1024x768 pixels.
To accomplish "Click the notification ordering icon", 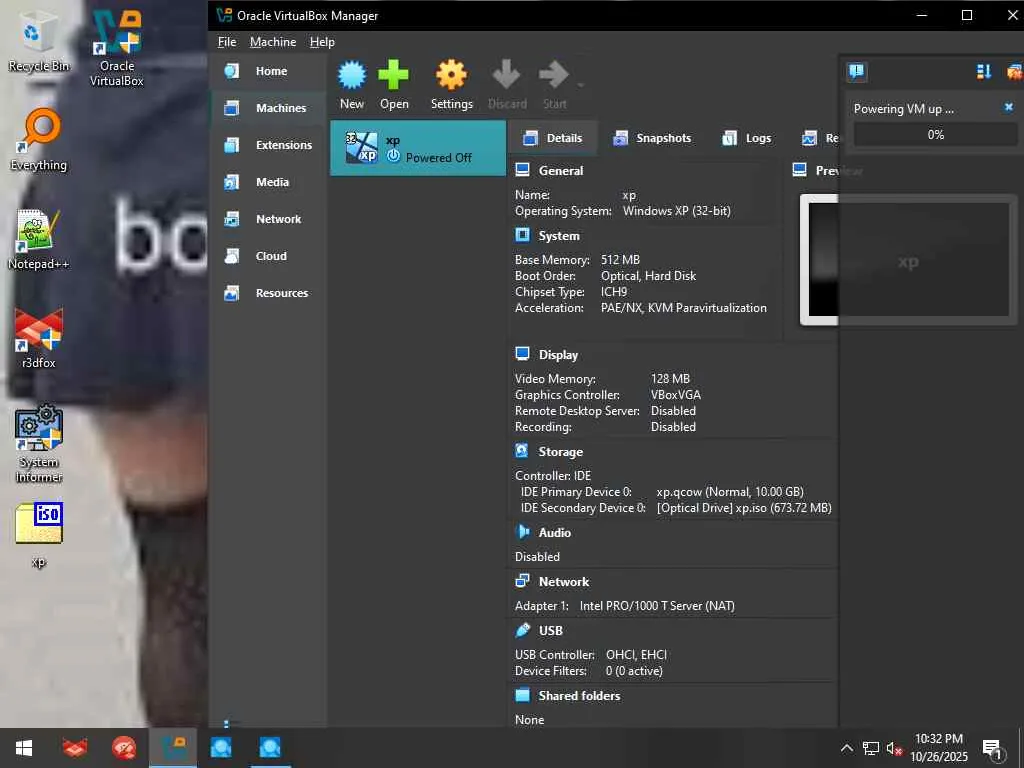I will point(984,71).
